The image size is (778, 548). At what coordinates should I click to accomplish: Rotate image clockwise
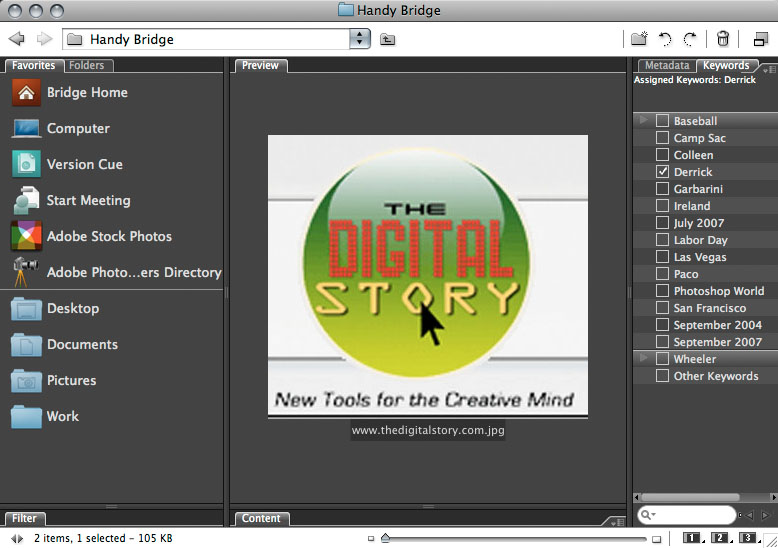click(x=690, y=39)
